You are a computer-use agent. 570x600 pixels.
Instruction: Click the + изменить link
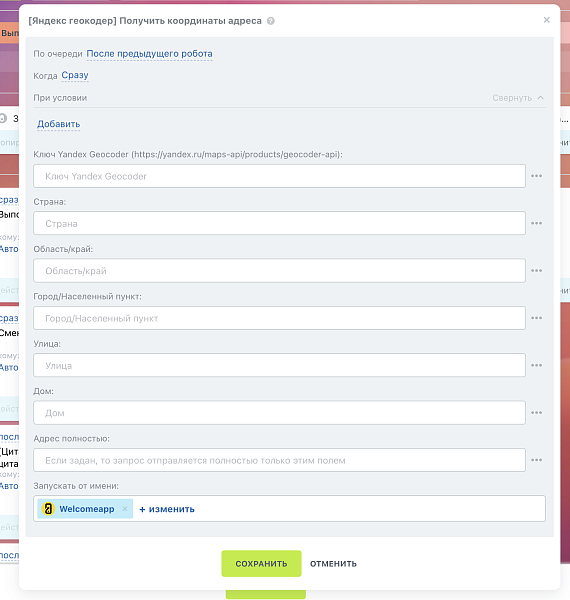[x=167, y=509]
